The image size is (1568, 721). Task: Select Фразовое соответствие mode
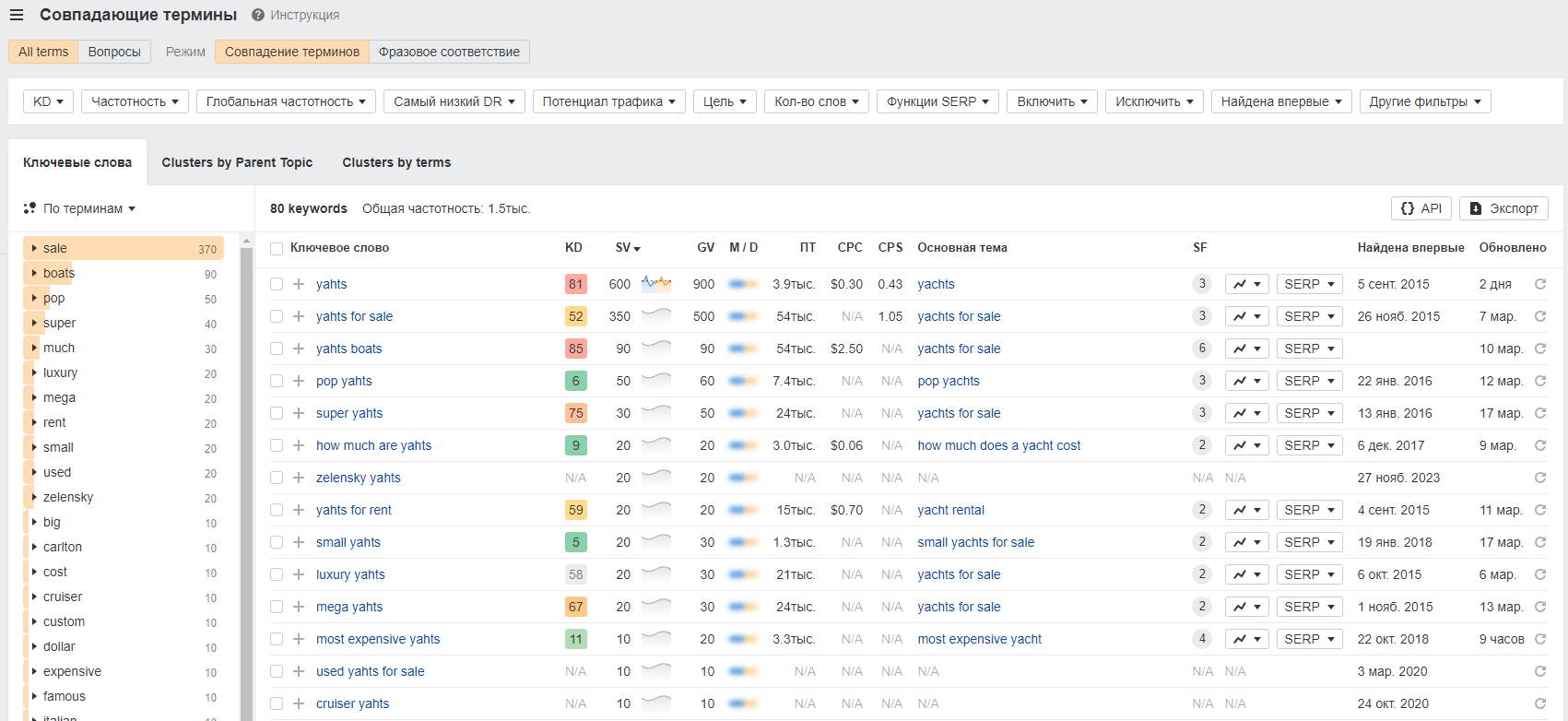449,52
